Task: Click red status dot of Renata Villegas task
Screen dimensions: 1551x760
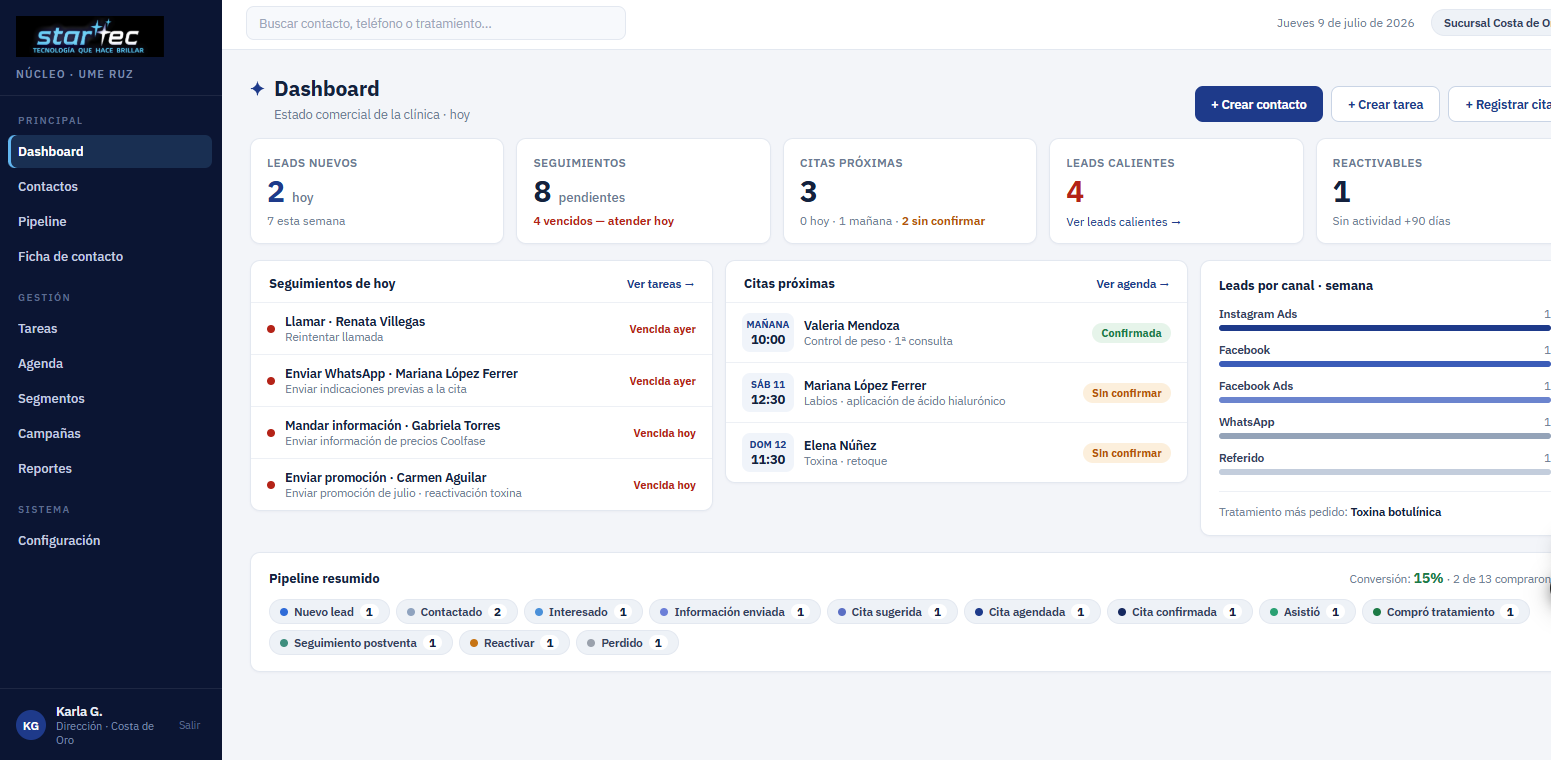Action: (271, 329)
